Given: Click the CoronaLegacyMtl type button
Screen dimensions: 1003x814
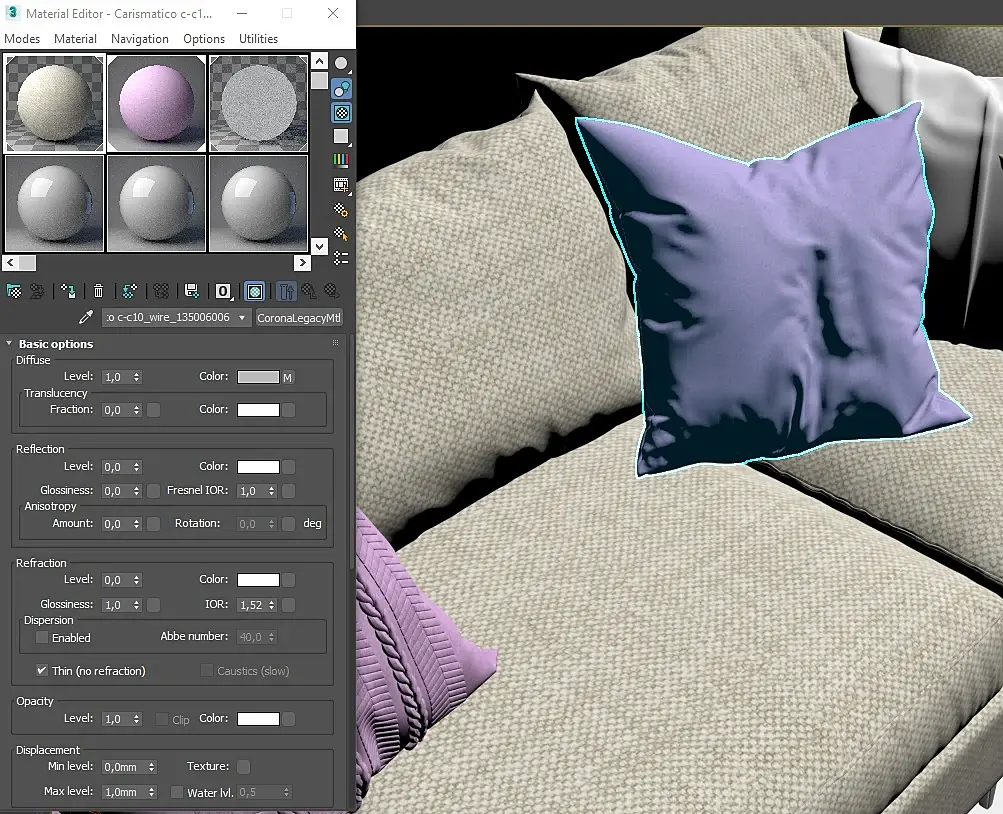Looking at the screenshot, I should 299,318.
